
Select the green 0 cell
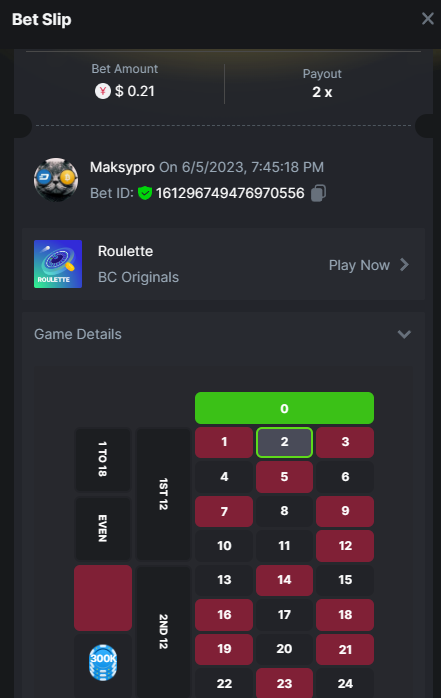pos(284,408)
